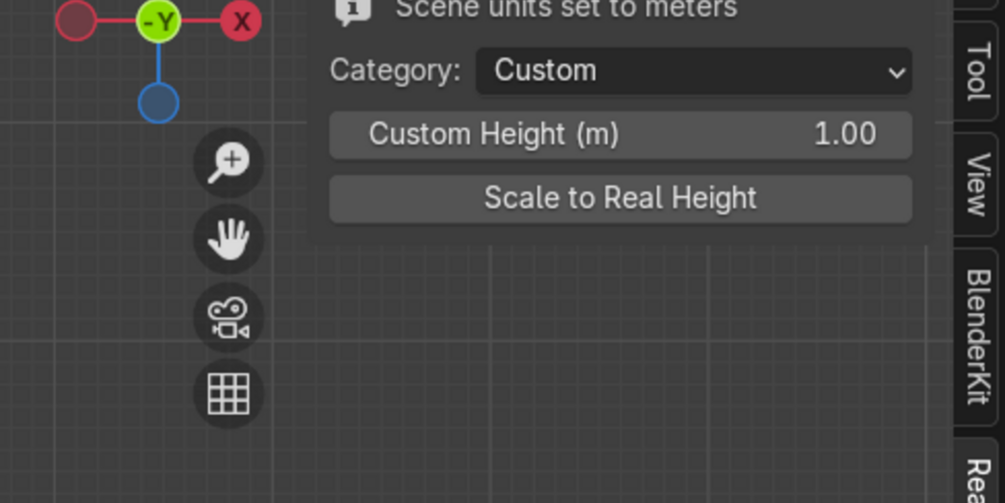Click the zoom magnifier viewport icon

[228, 162]
